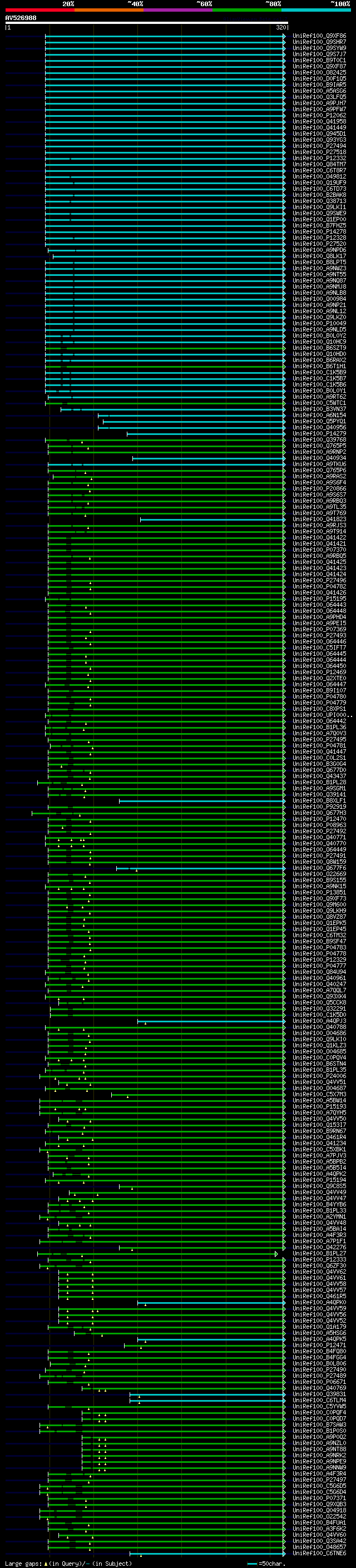Select hit UniRef100_B9T0C1

click(319, 60)
